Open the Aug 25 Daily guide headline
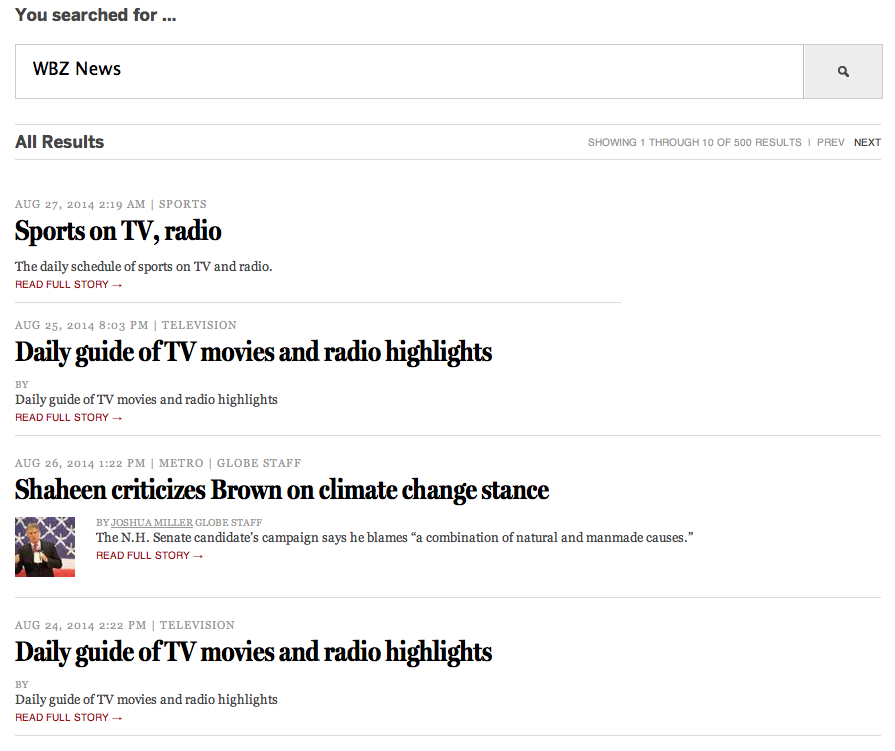Image resolution: width=895 pixels, height=751 pixels. 253,352
